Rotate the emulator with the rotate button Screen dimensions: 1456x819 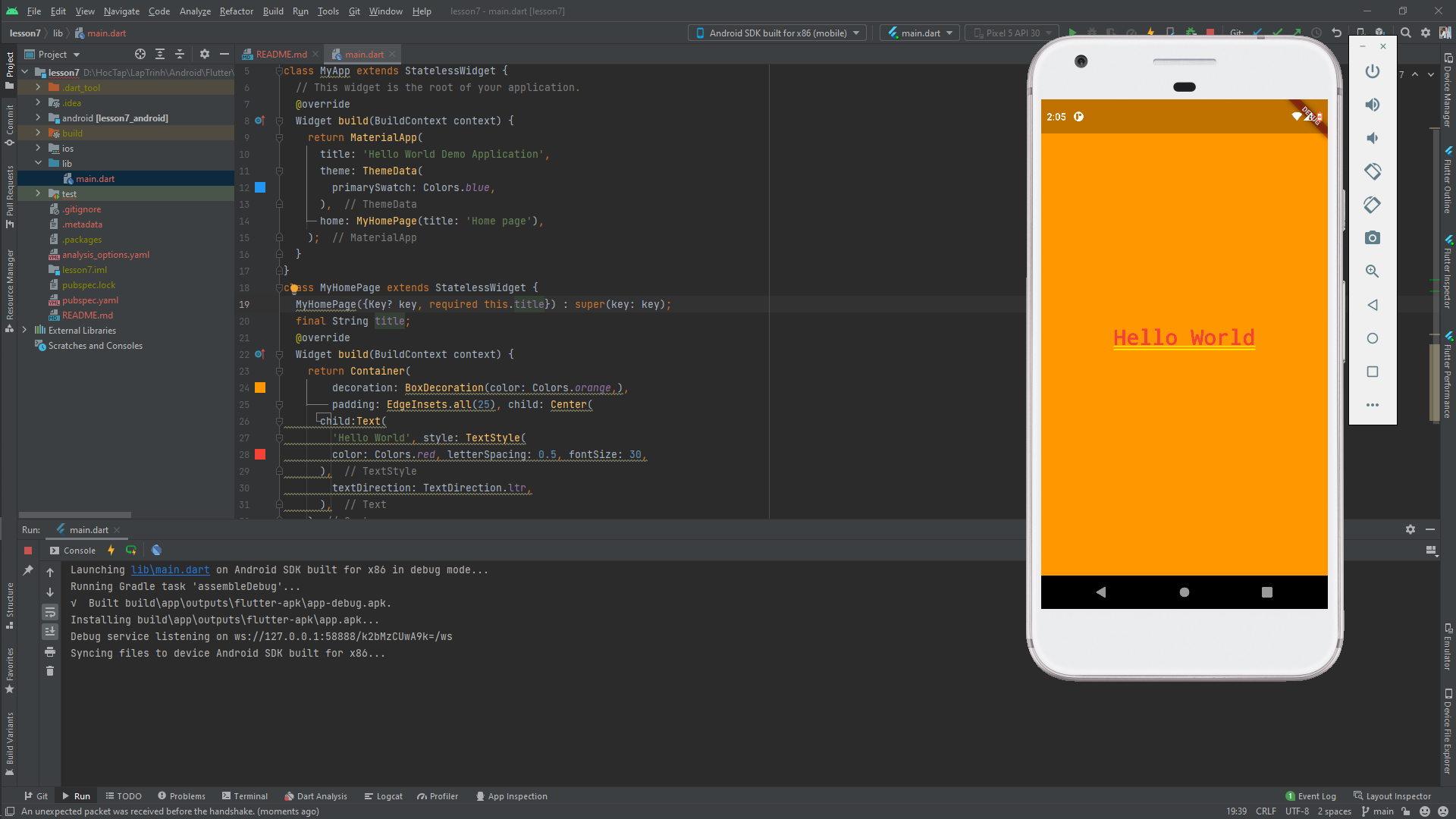click(1373, 171)
